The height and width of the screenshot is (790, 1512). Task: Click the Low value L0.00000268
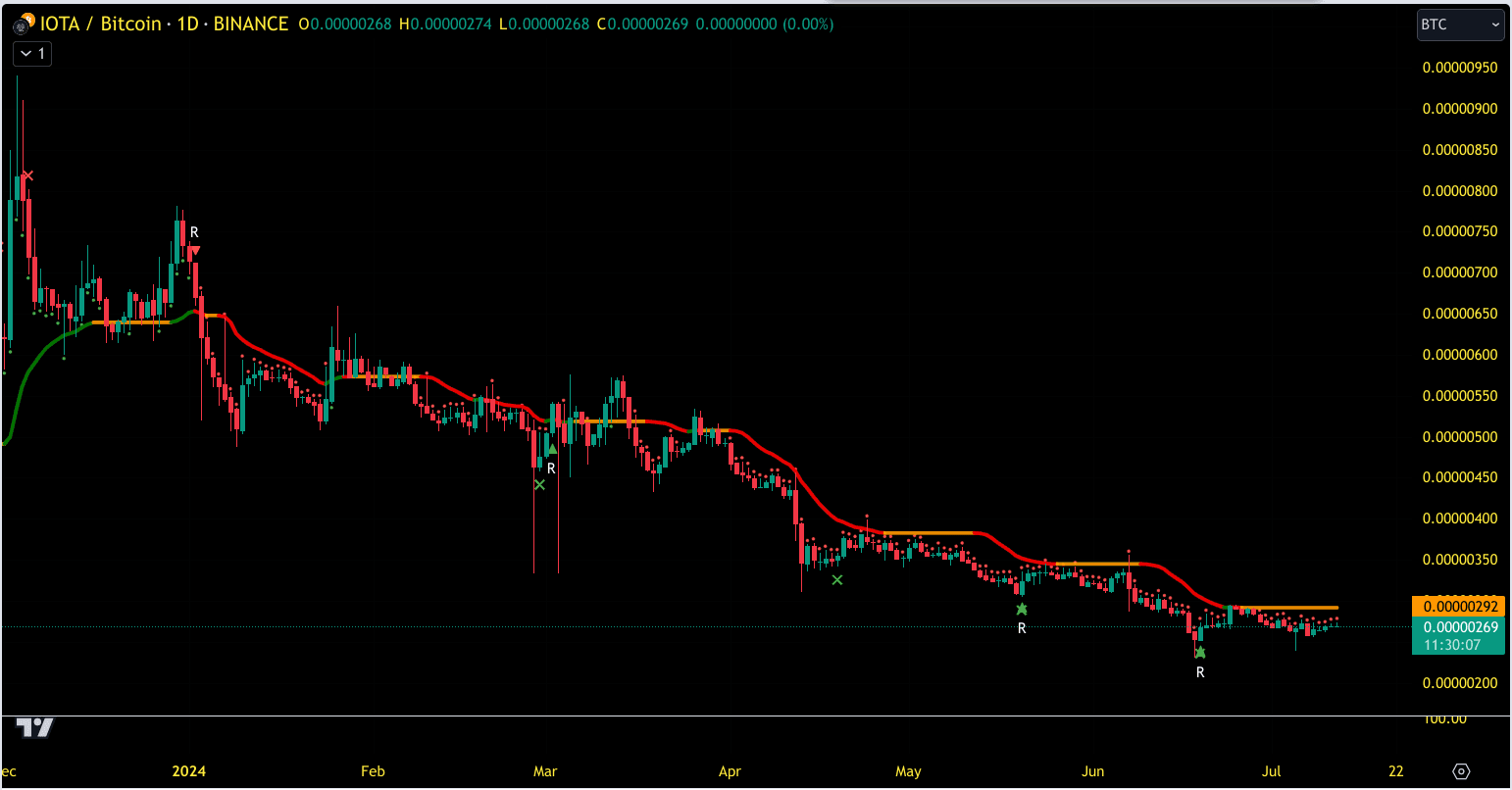pyautogui.click(x=544, y=24)
